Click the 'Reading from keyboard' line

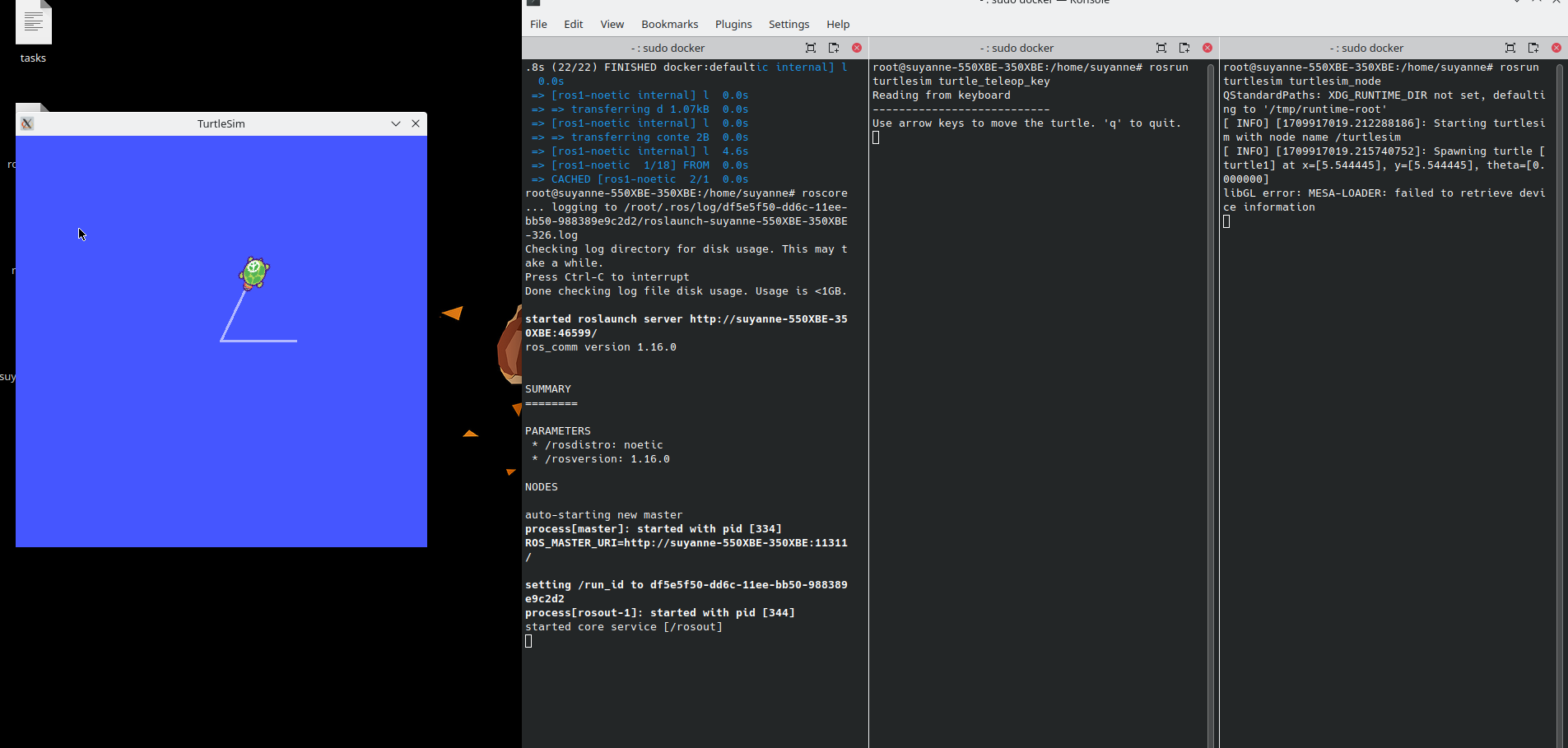click(941, 95)
